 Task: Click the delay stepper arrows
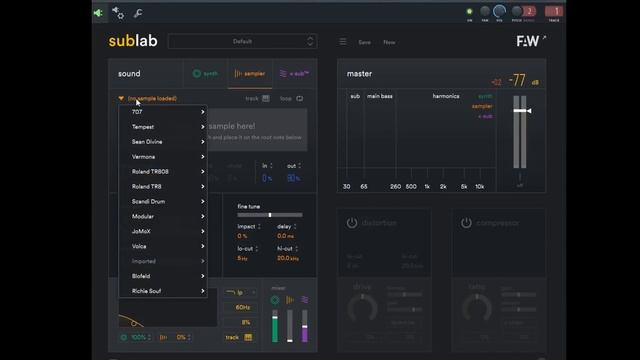[295, 227]
